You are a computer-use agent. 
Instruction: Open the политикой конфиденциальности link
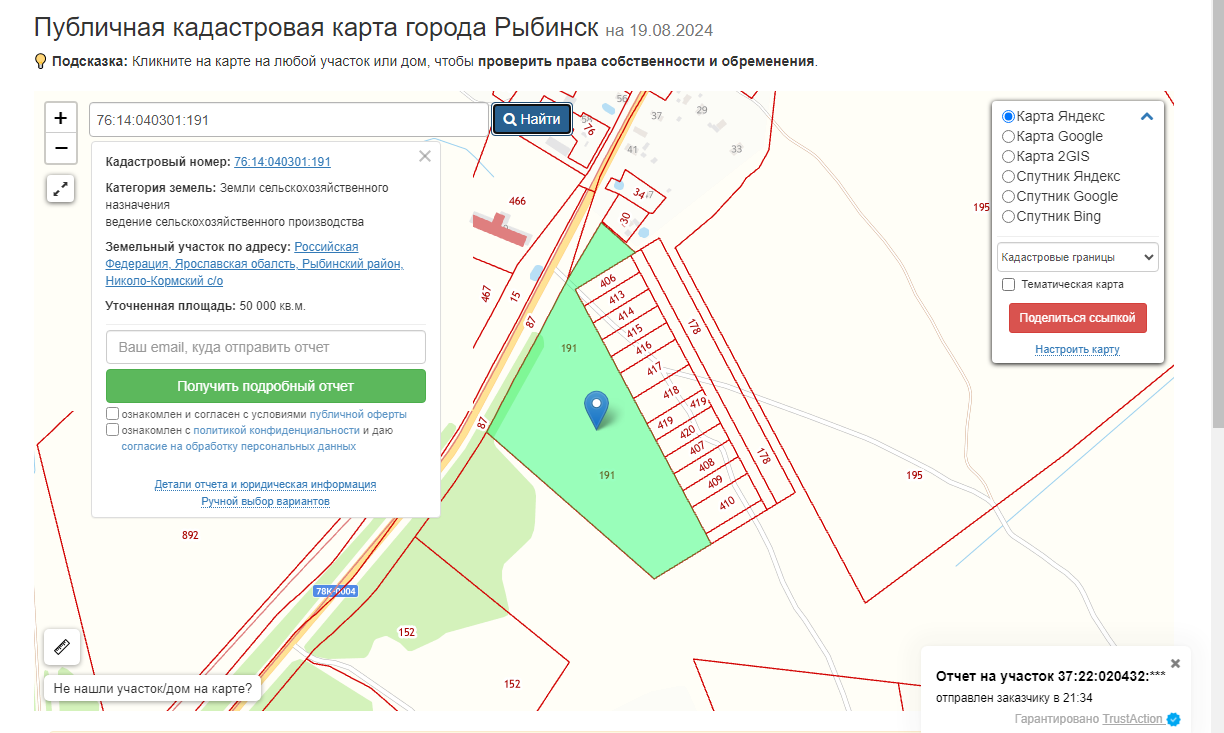pyautogui.click(x=277, y=430)
